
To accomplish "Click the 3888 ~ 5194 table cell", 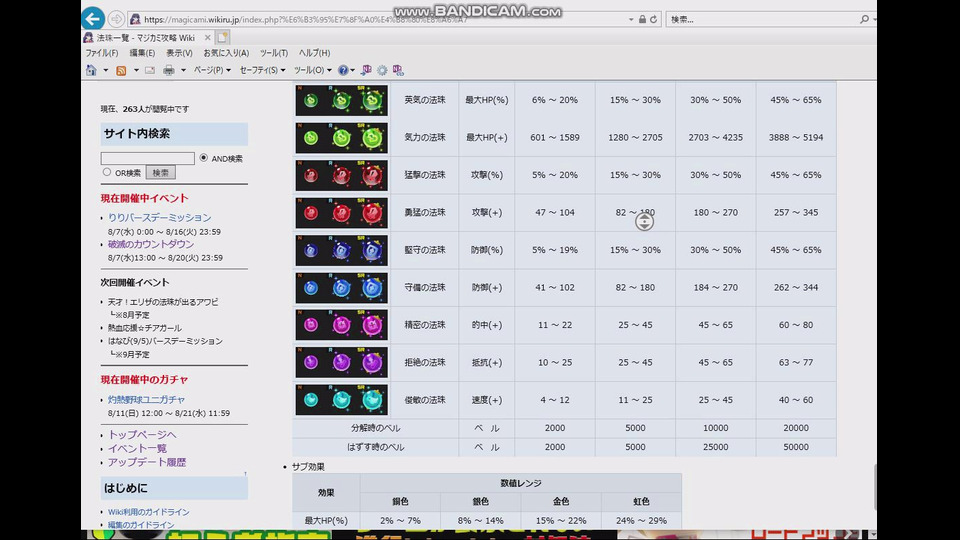I will [796, 138].
